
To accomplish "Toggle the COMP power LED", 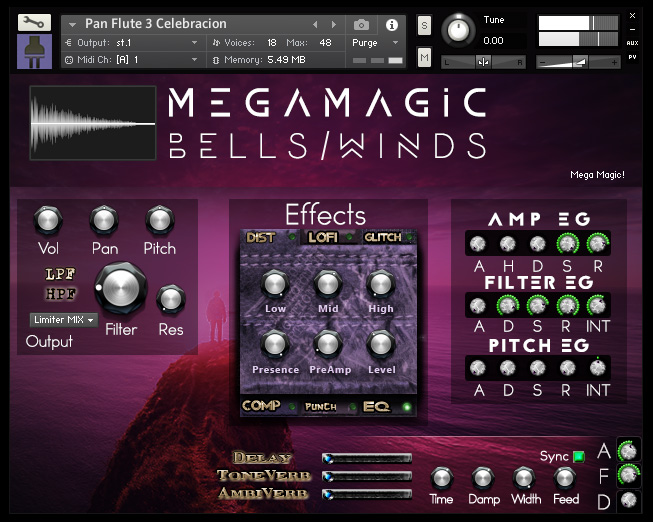I will (x=292, y=407).
